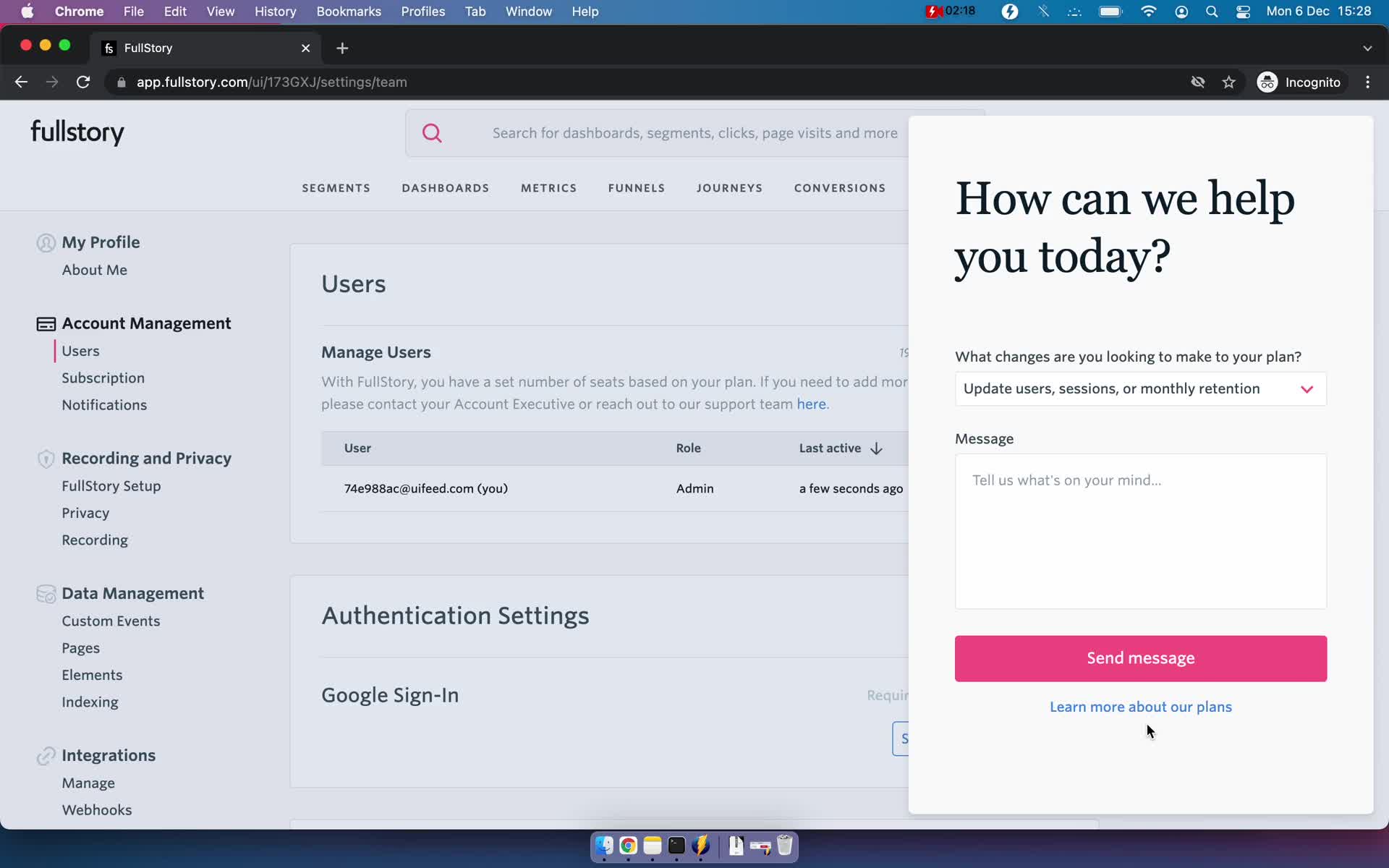
Task: Open Recording settings in the sidebar
Action: 95,540
